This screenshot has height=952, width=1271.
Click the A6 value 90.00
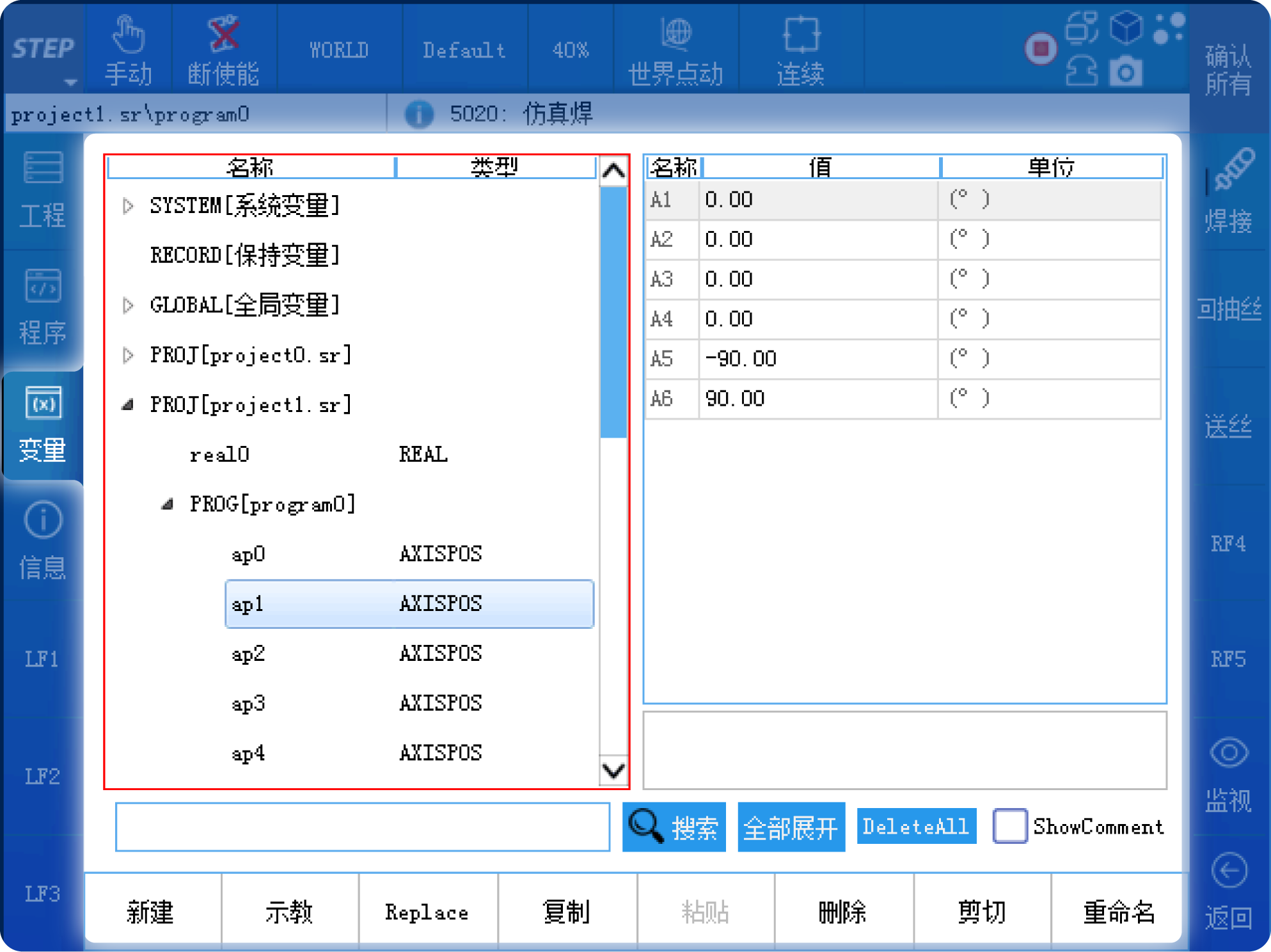[x=818, y=399]
